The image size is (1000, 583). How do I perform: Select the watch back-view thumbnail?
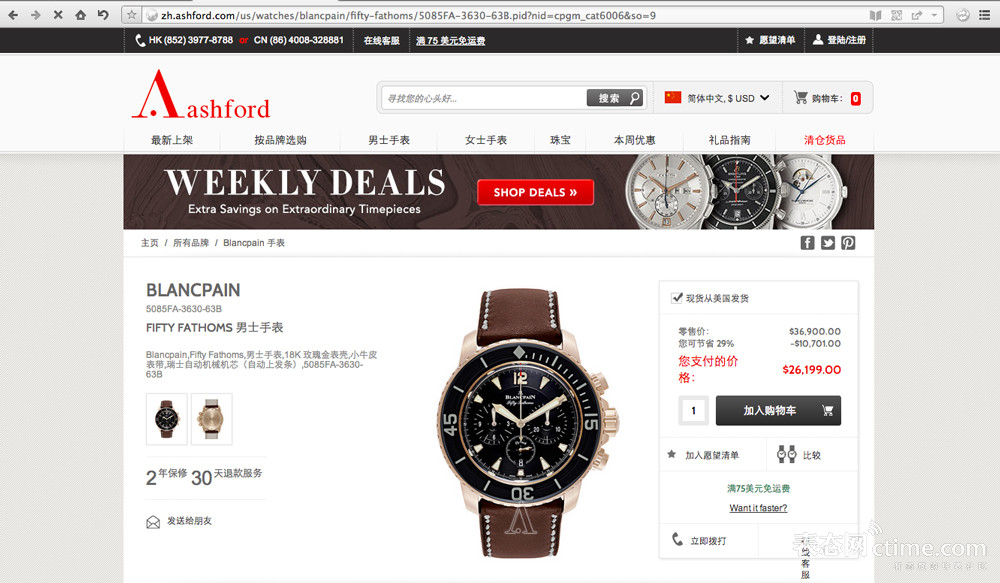tap(211, 419)
